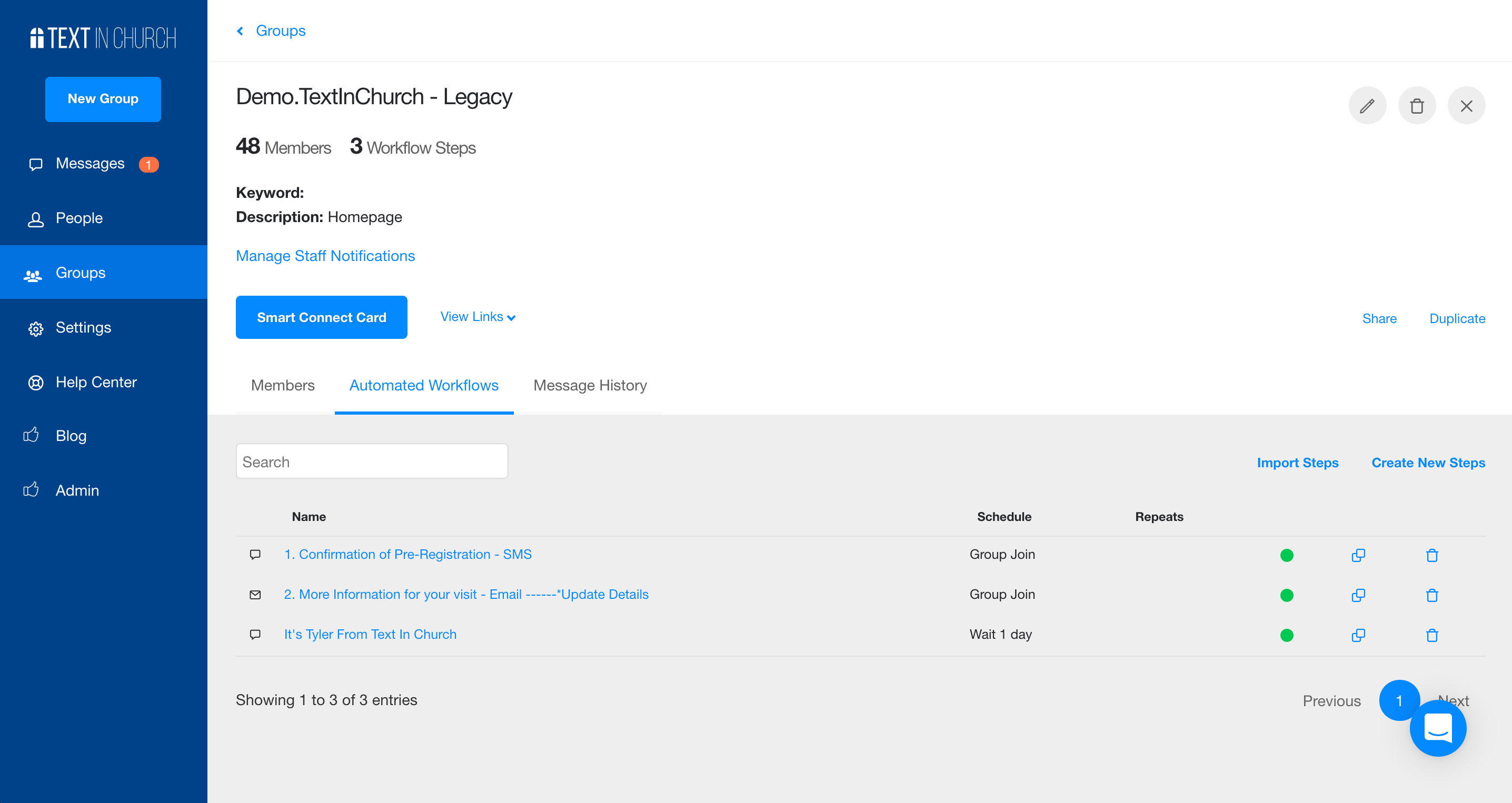Click the workflow Search field
The image size is (1512, 803).
372,461
